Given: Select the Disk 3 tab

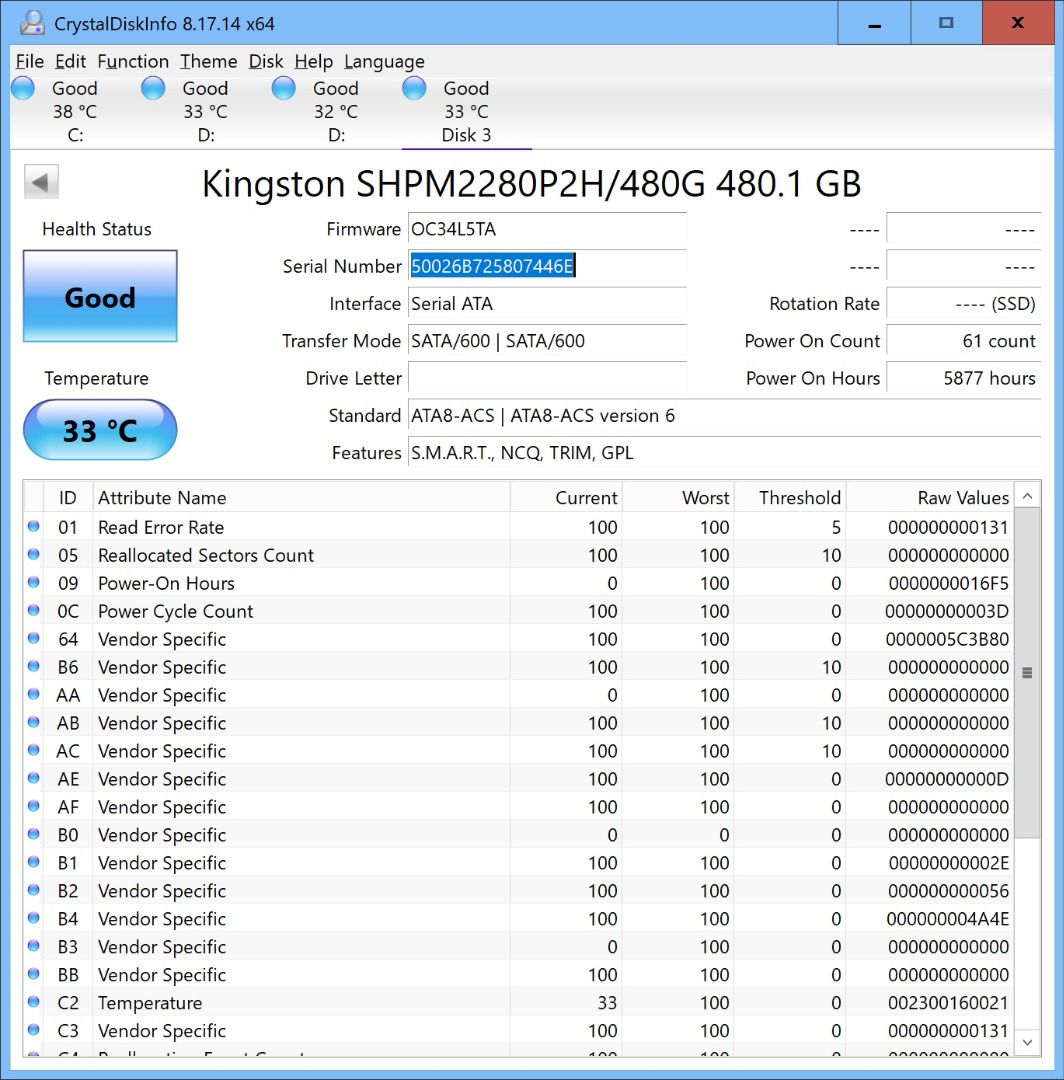Looking at the screenshot, I should [466, 111].
